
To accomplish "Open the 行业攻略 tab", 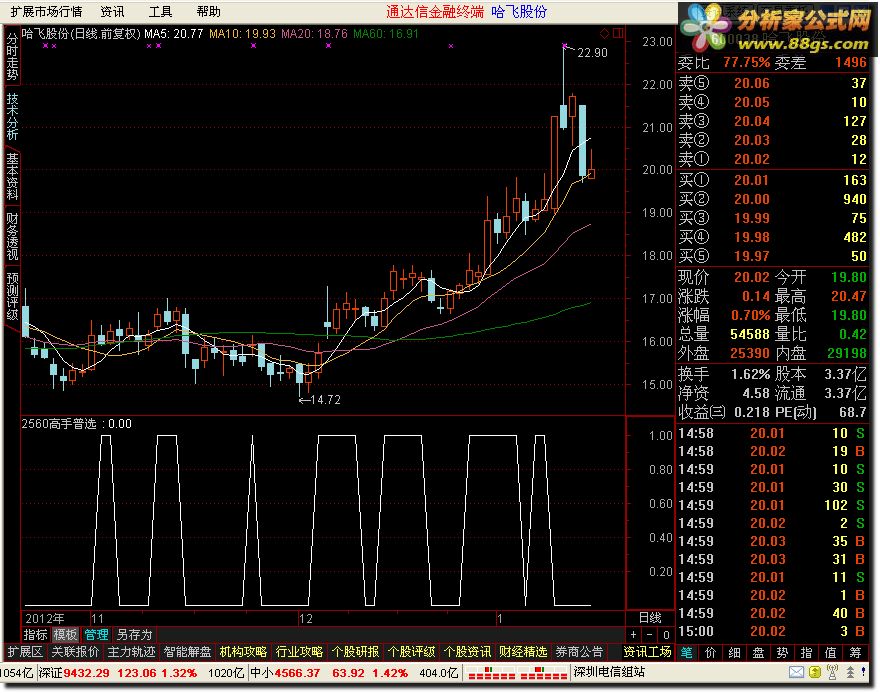I will point(300,652).
